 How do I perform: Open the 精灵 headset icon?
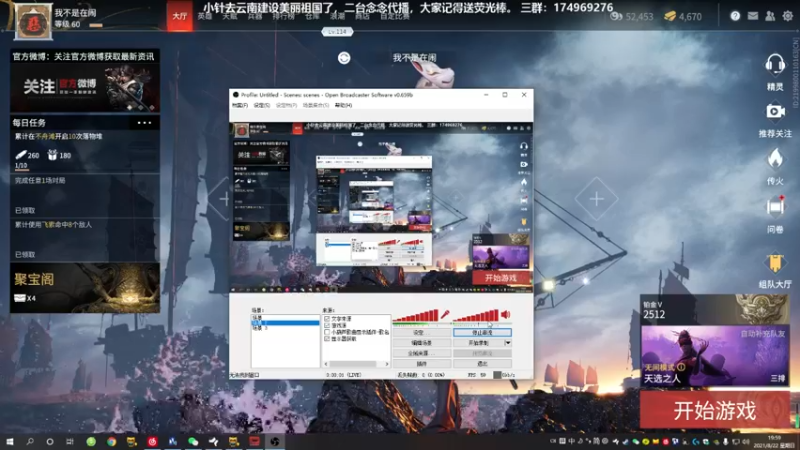coord(775,65)
